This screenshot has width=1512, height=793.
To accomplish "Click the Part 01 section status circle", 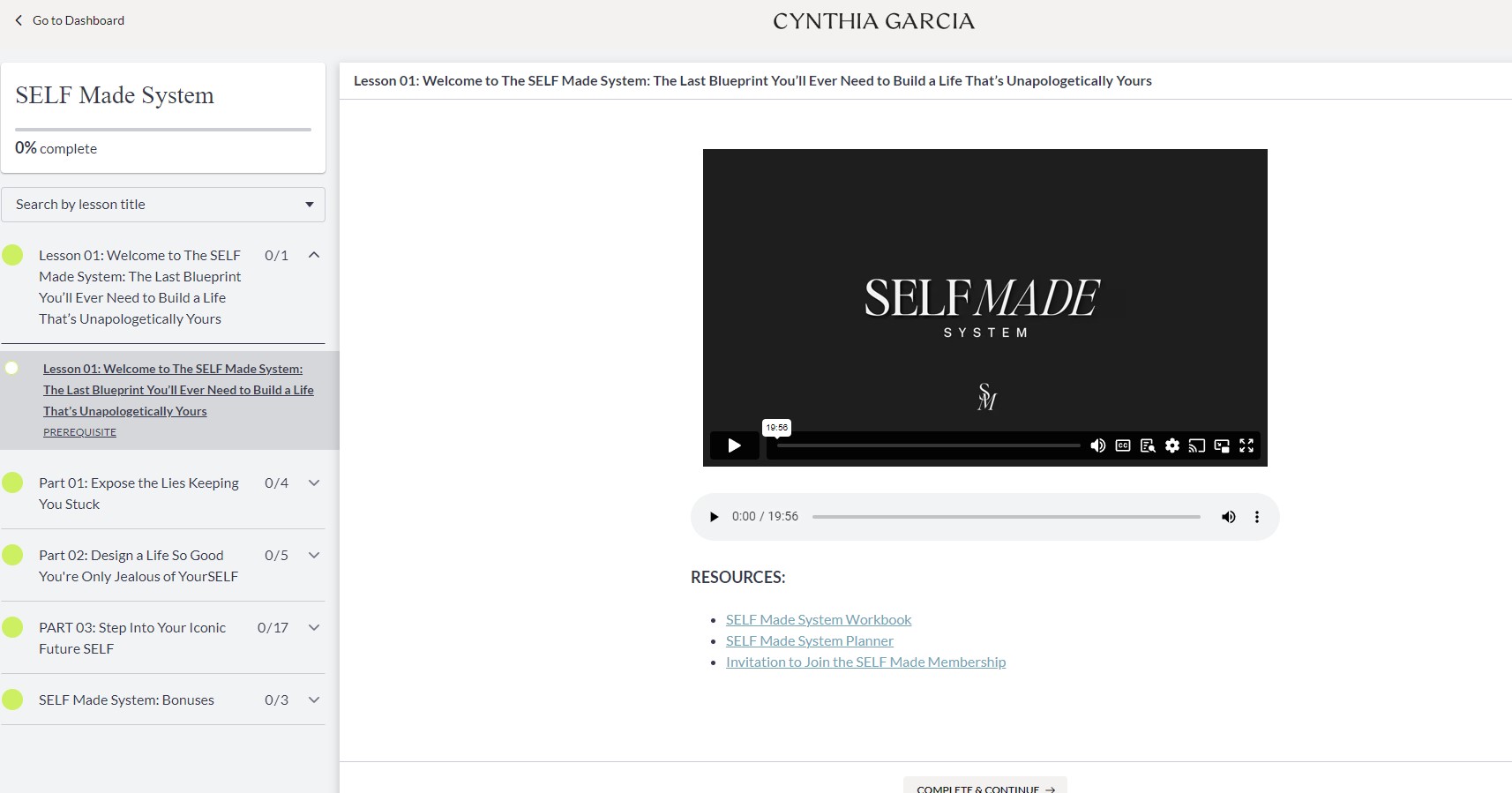I will (x=12, y=483).
